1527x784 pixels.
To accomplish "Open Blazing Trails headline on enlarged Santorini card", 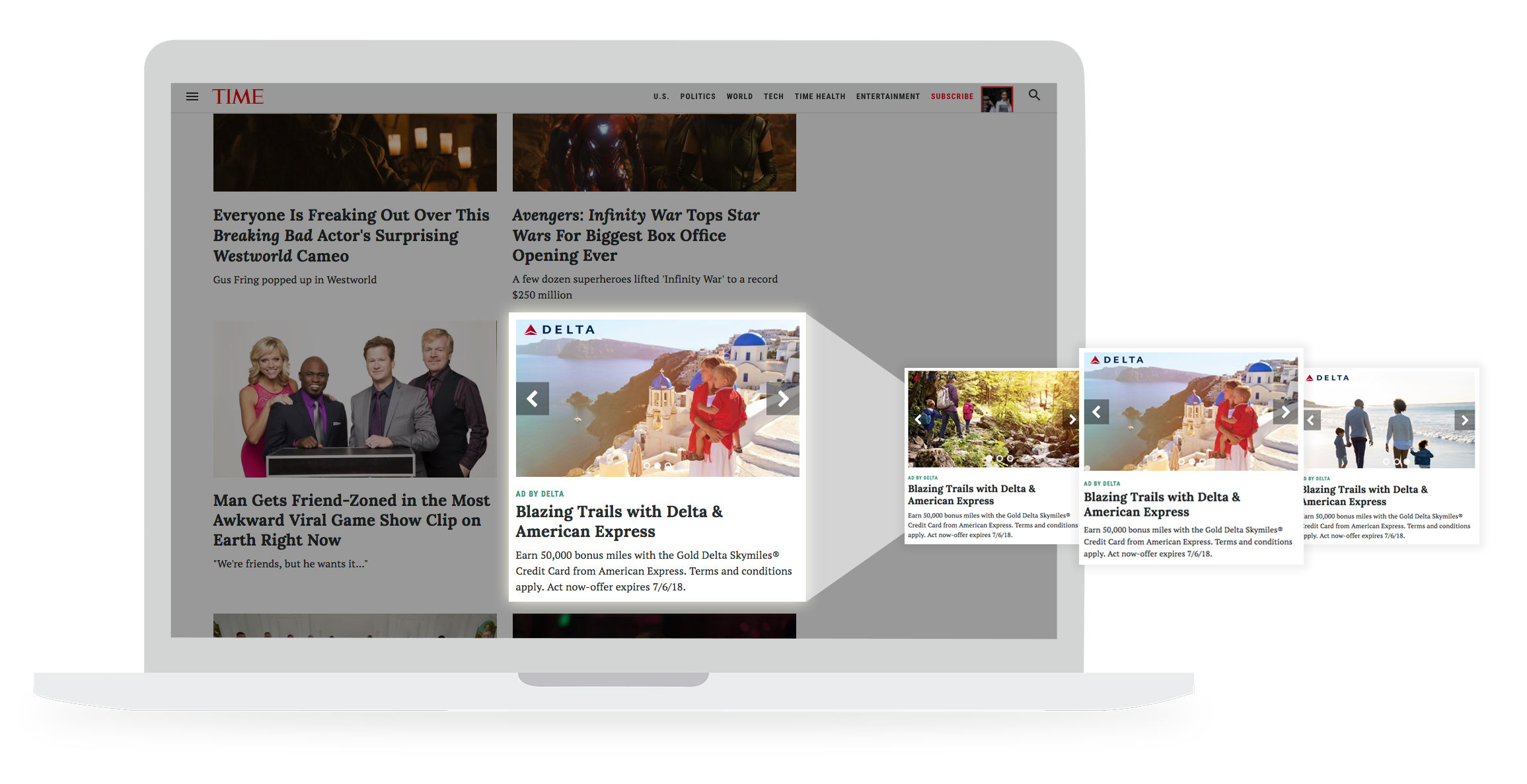I will (x=1162, y=504).
